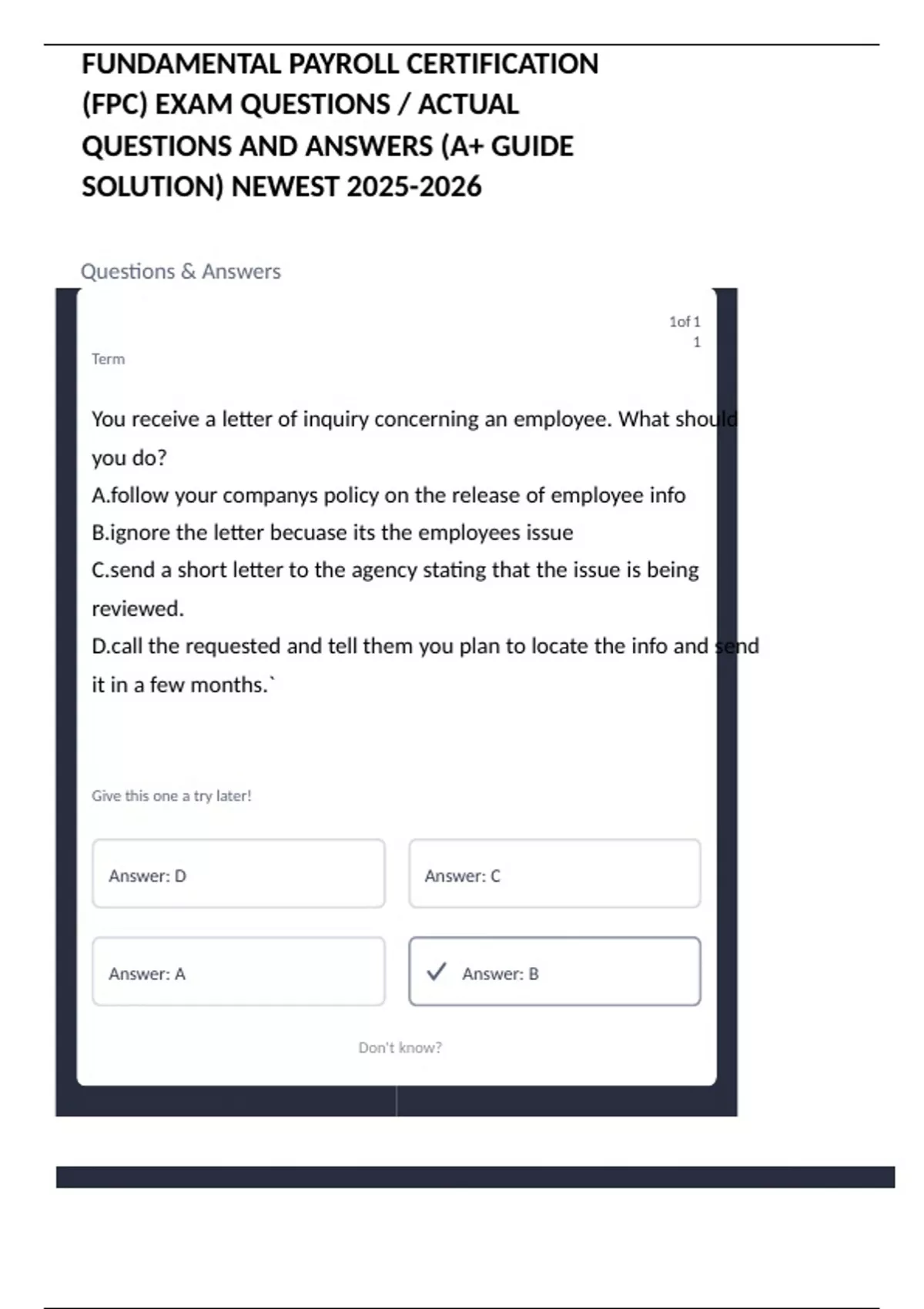Image resolution: width=924 pixels, height=1309 pixels.
Task: Click the "1of 1" card counter
Action: coord(684,322)
